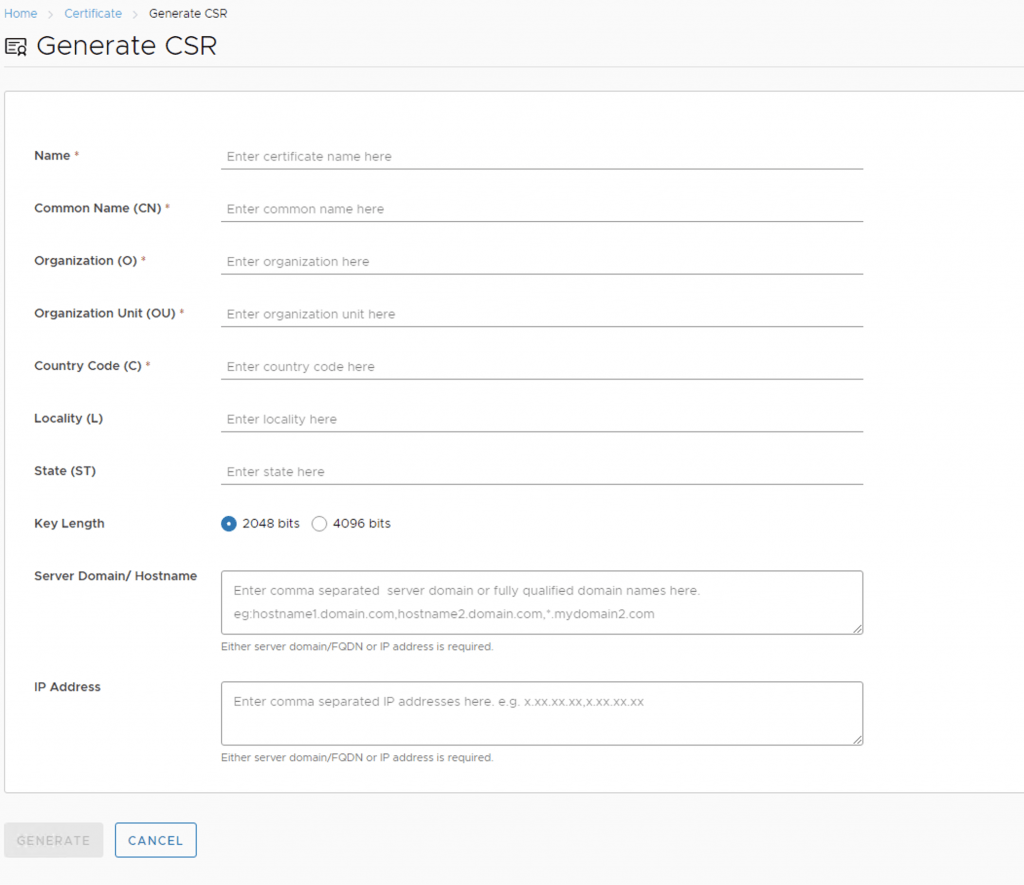Focus the Country Code (C) input

click(x=541, y=367)
